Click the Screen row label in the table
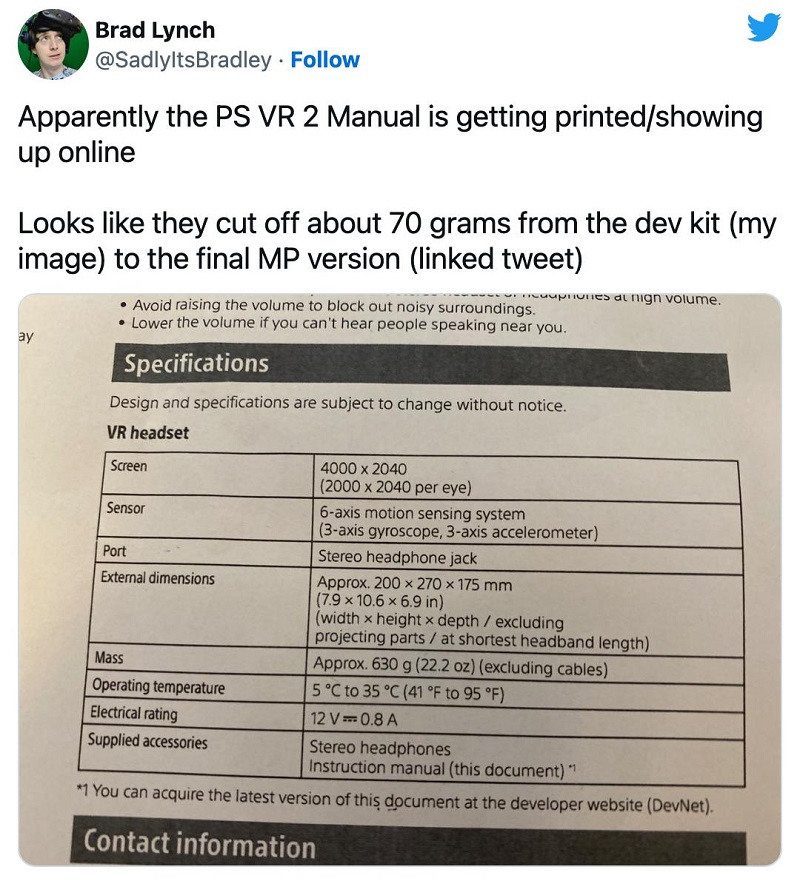 (x=129, y=466)
